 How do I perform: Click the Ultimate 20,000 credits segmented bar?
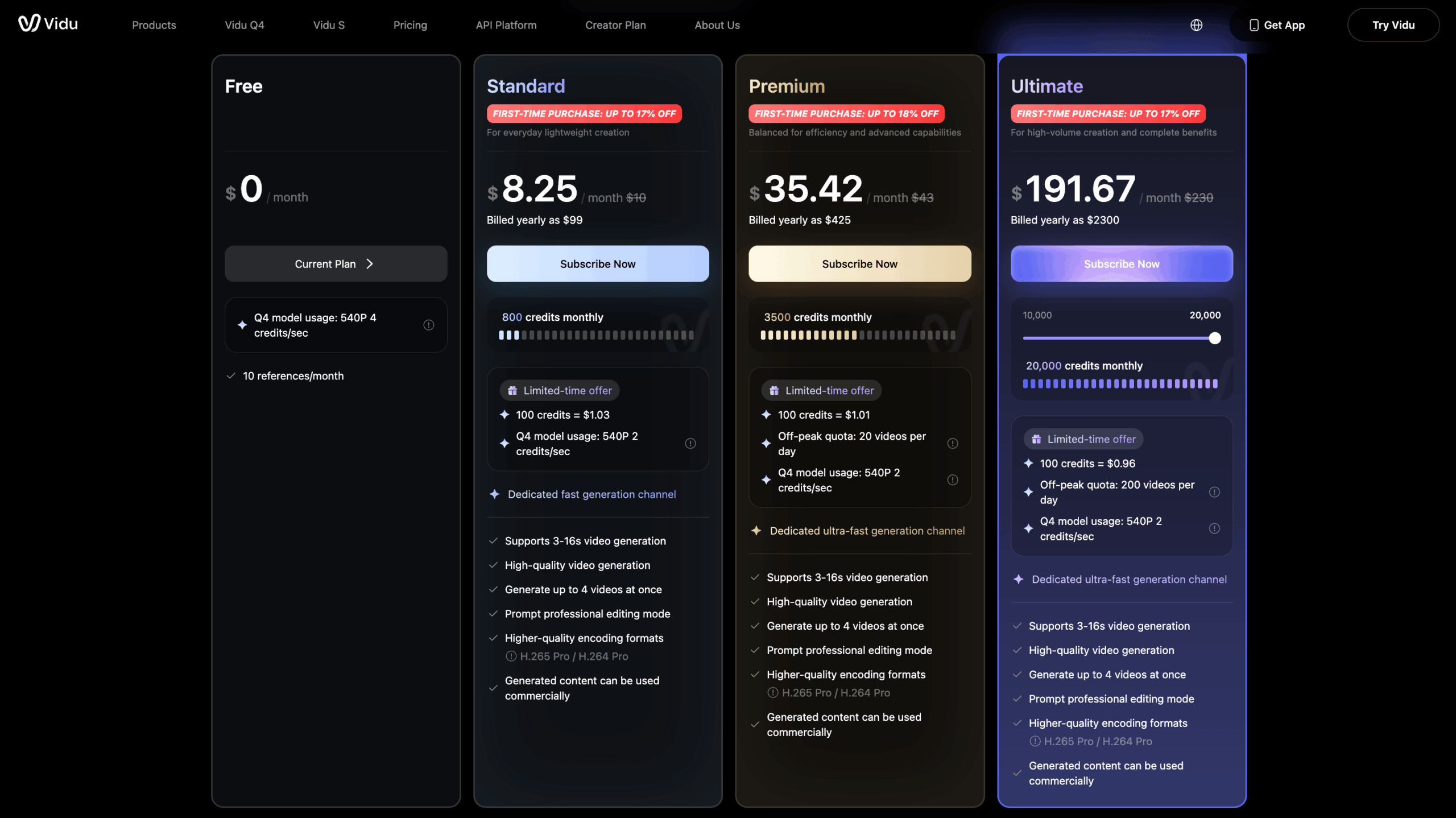[1120, 384]
